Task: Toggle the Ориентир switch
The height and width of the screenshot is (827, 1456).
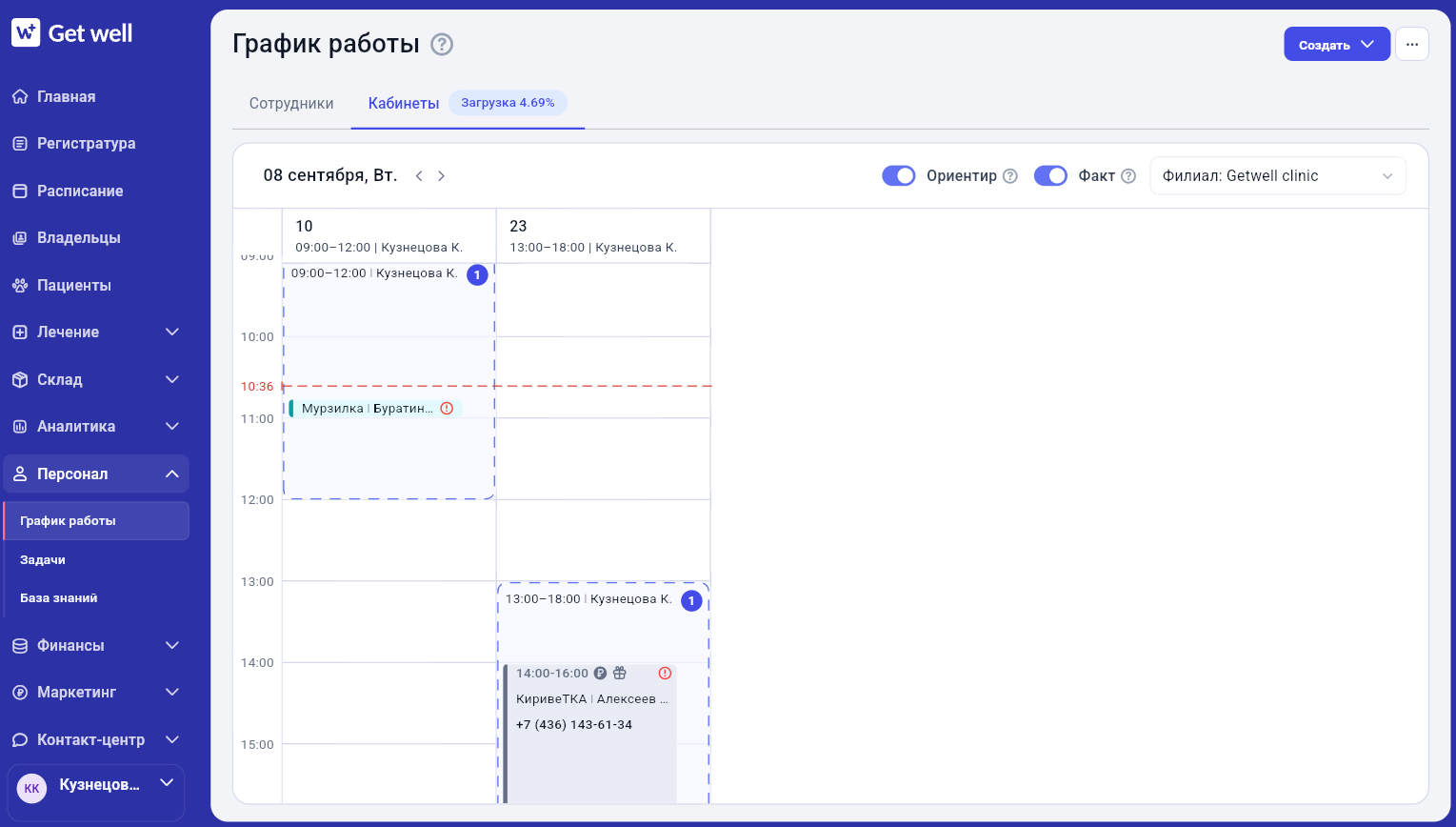Action: (899, 175)
